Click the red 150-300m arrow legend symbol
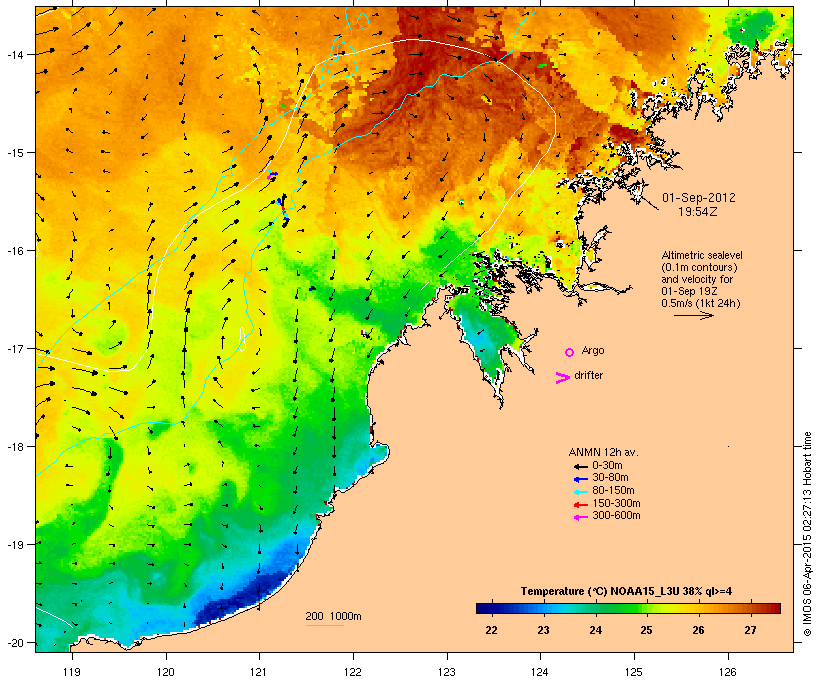This screenshot has height=680, width=820. click(580, 504)
